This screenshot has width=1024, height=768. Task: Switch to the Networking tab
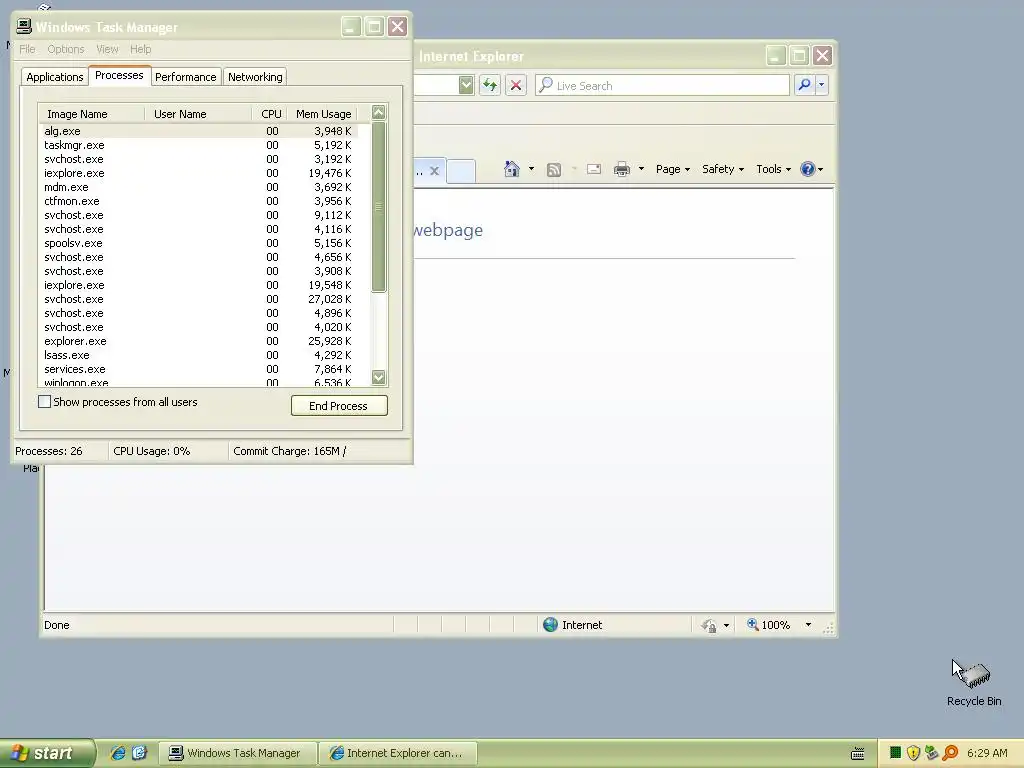click(x=255, y=77)
